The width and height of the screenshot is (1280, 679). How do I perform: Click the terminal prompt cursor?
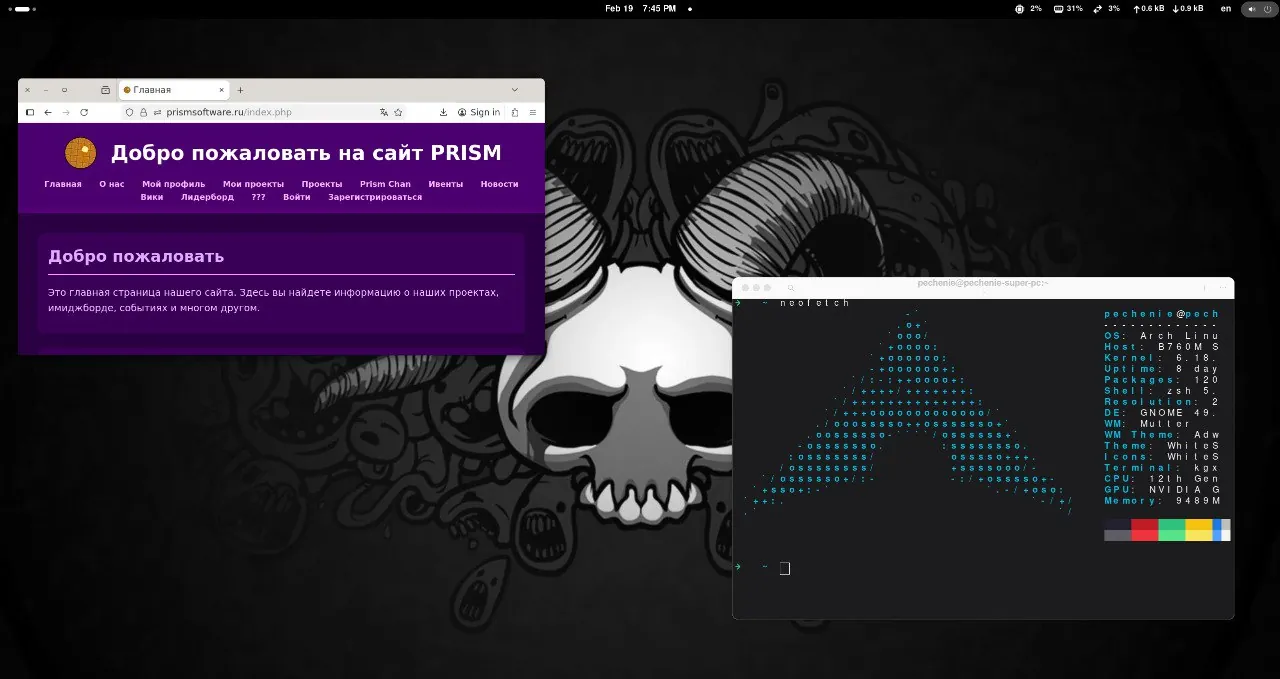click(x=785, y=568)
